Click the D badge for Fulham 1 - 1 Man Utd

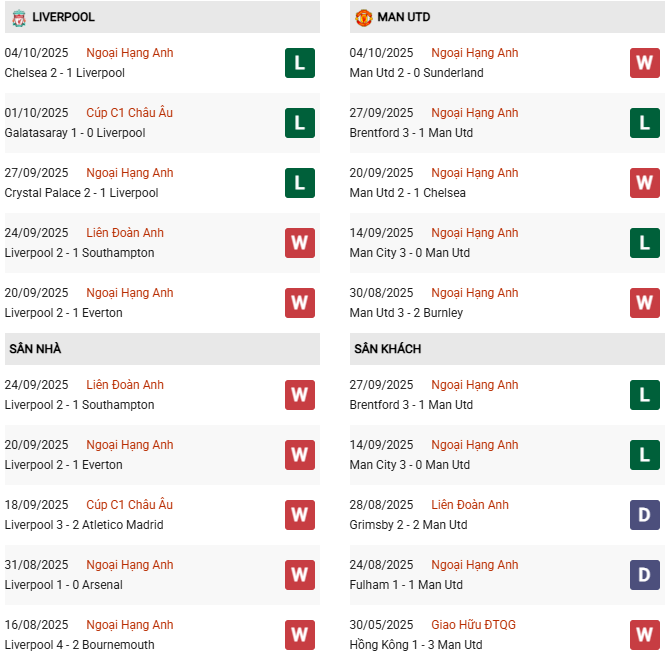coord(645,575)
